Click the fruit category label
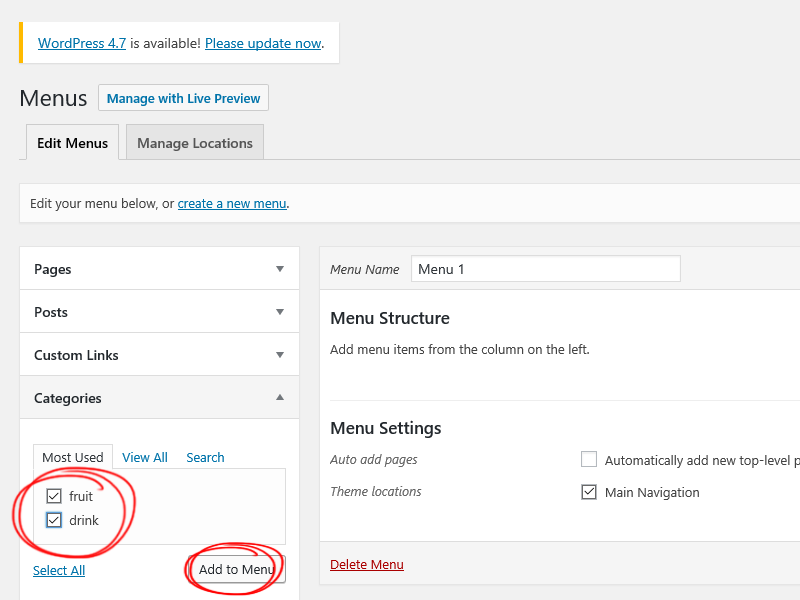 coord(81,496)
